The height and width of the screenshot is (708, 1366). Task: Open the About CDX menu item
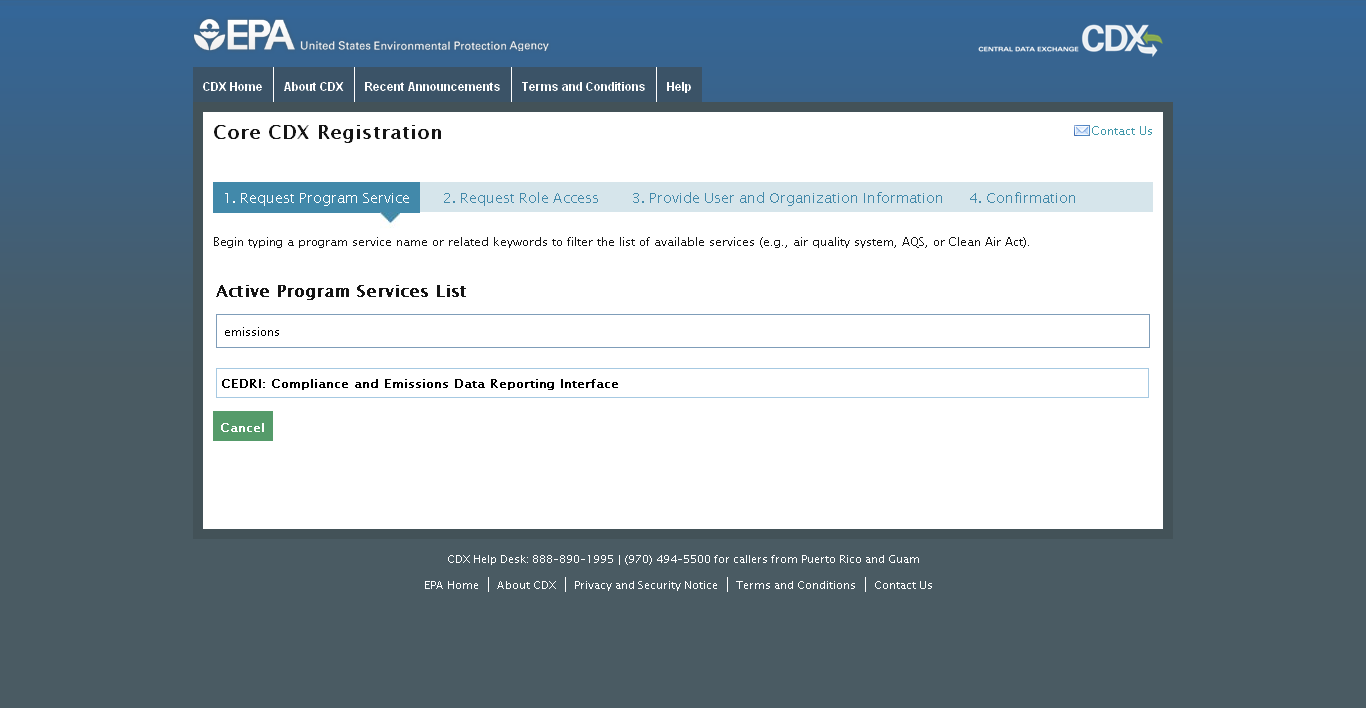click(313, 86)
